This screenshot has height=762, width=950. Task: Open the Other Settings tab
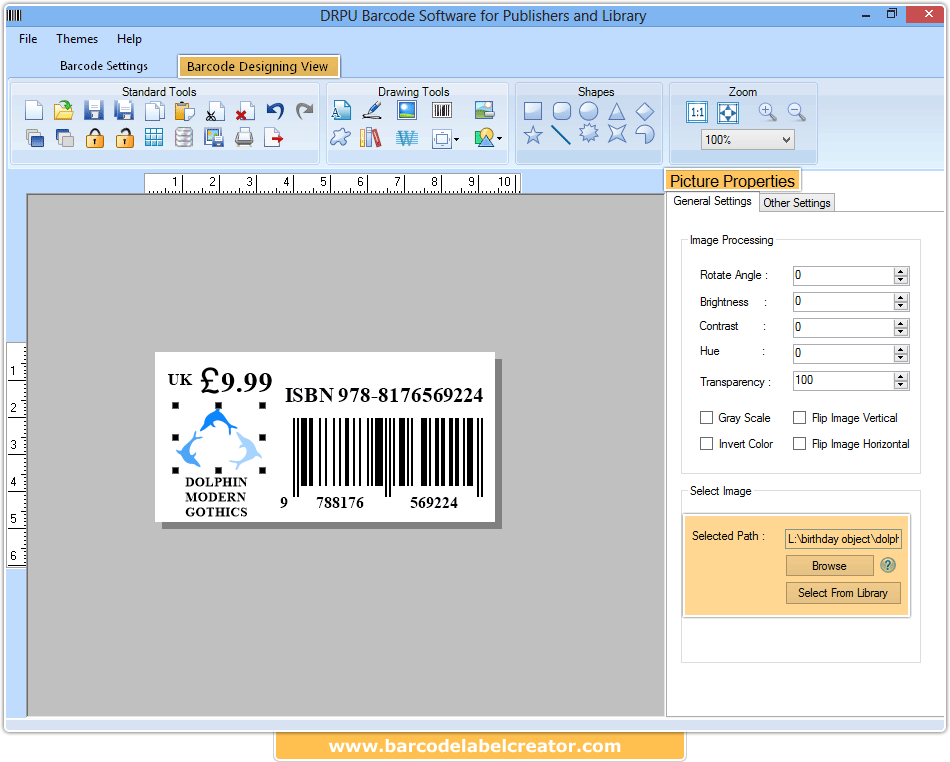pos(797,203)
